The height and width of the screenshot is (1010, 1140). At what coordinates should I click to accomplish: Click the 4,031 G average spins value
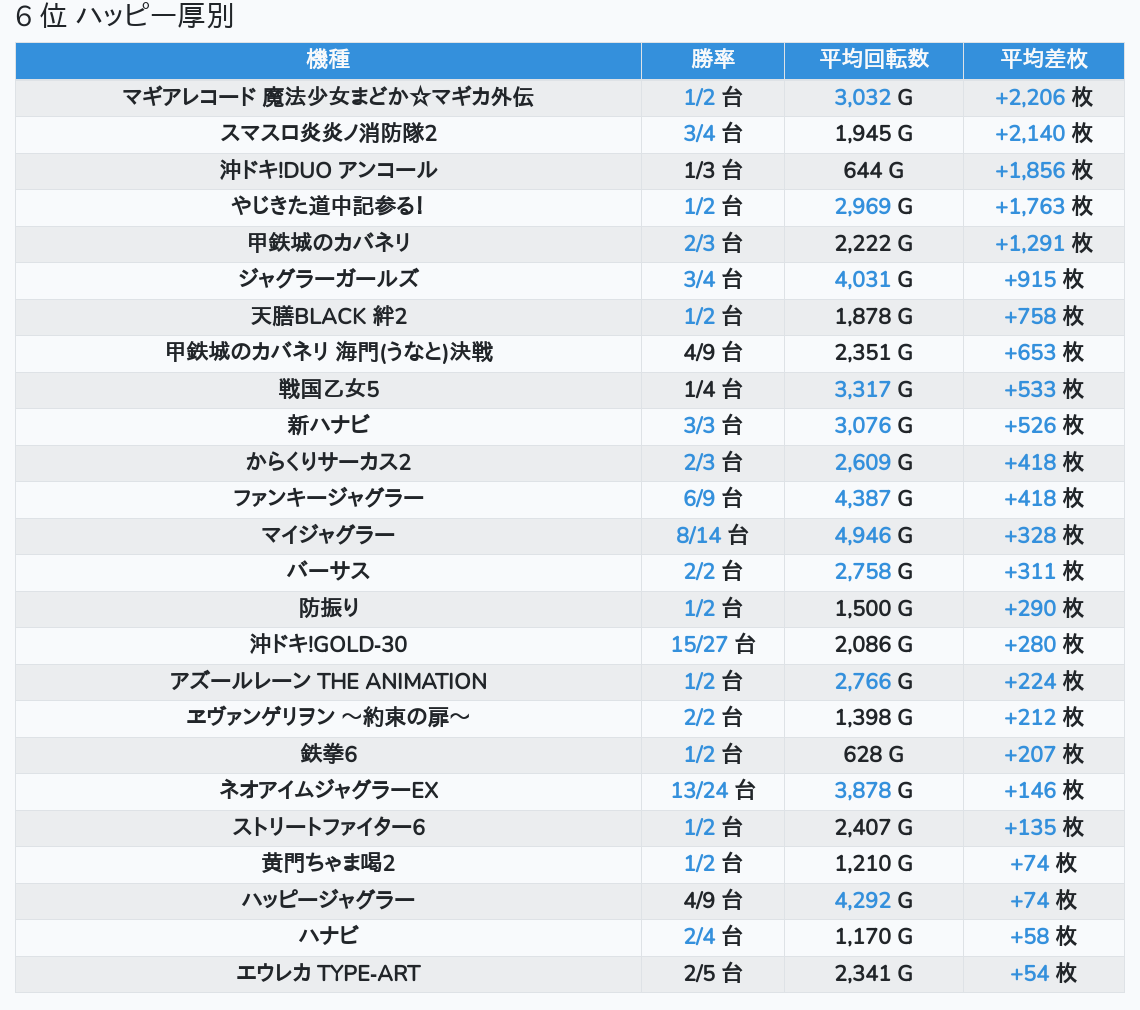point(873,279)
